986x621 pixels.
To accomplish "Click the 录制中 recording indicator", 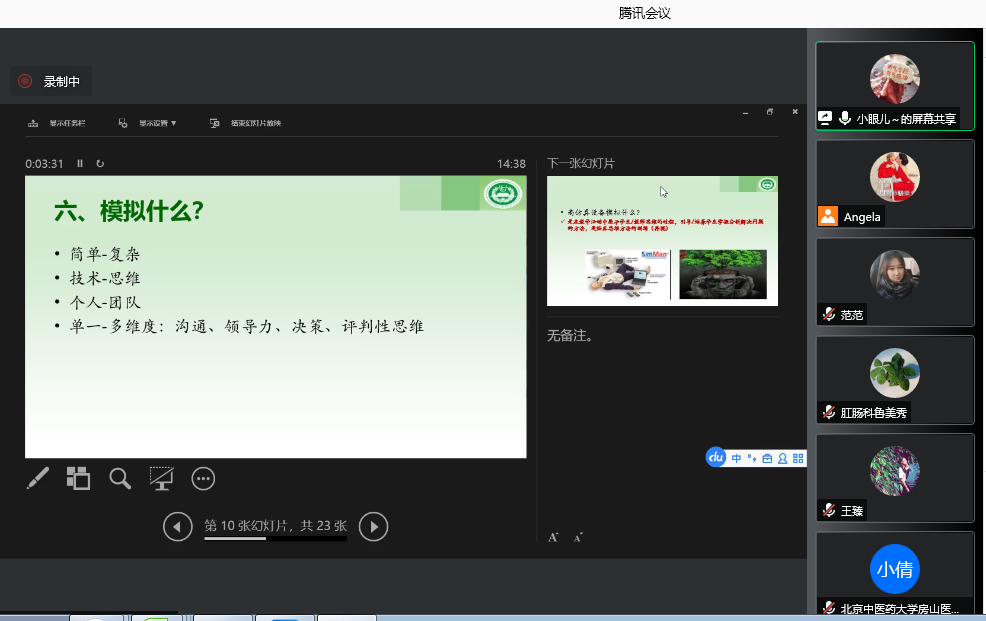I will [x=51, y=82].
